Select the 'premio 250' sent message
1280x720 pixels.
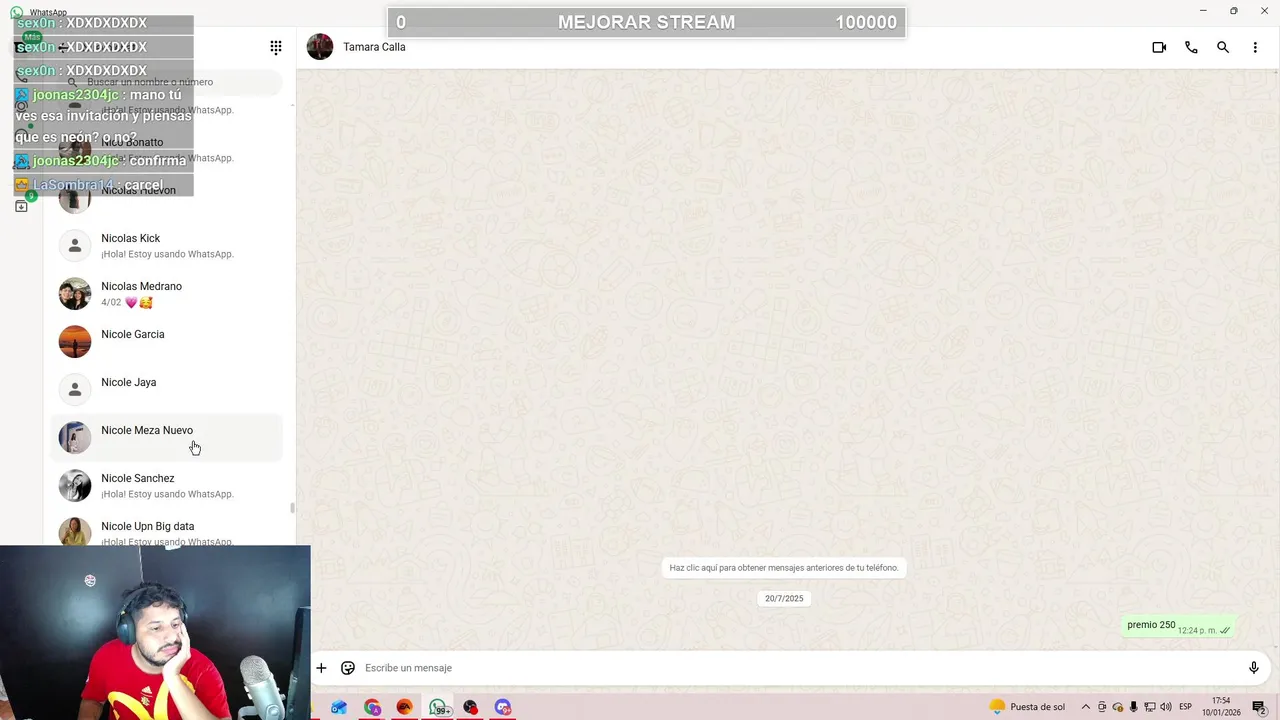coord(1178,626)
